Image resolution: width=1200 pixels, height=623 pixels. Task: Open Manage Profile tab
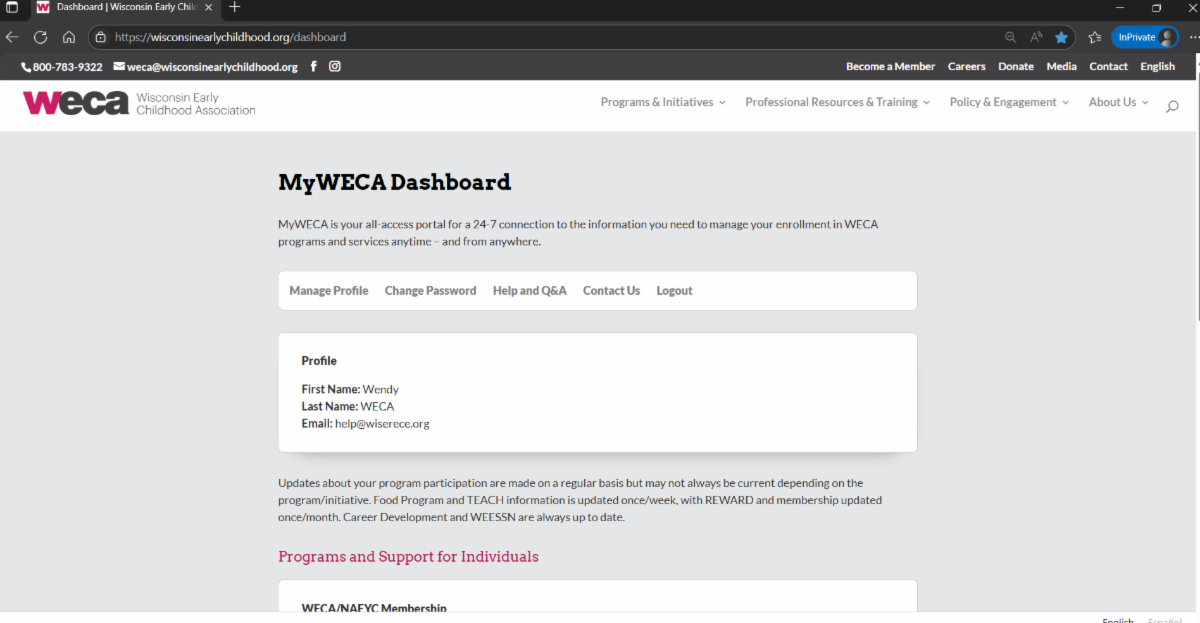(x=329, y=291)
